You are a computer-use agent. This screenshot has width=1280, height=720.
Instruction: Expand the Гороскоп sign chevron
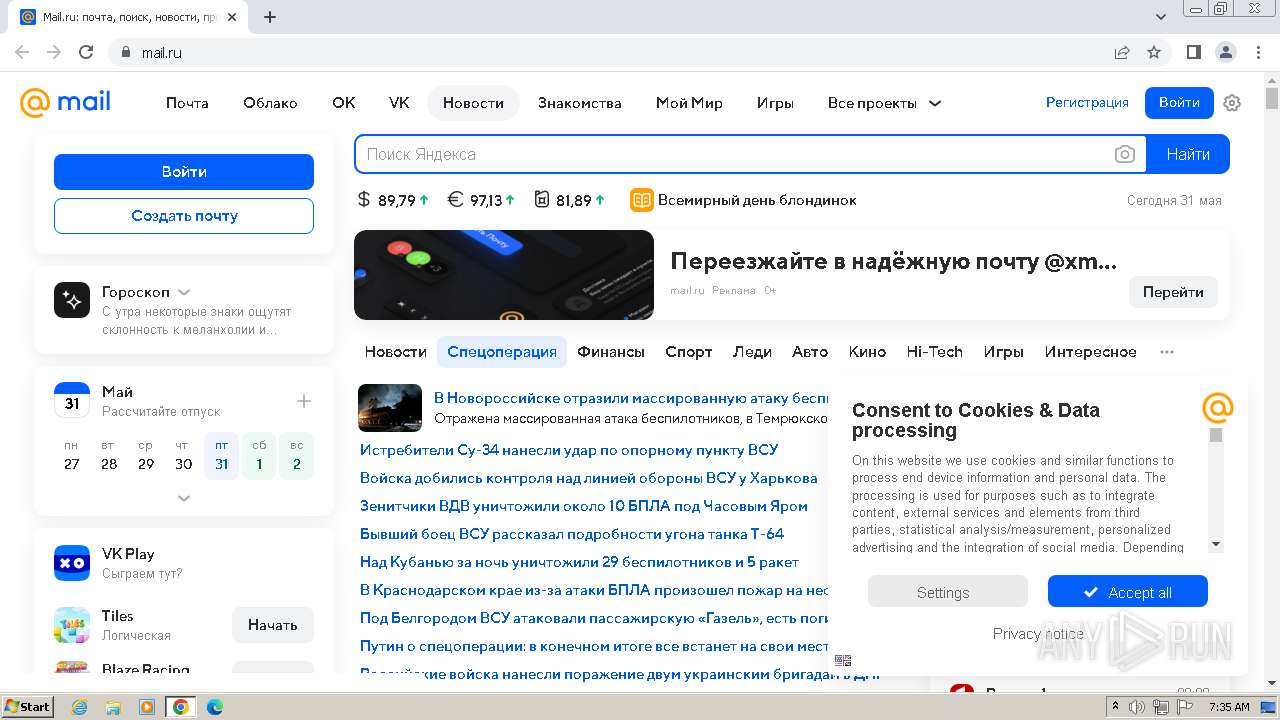point(184,292)
